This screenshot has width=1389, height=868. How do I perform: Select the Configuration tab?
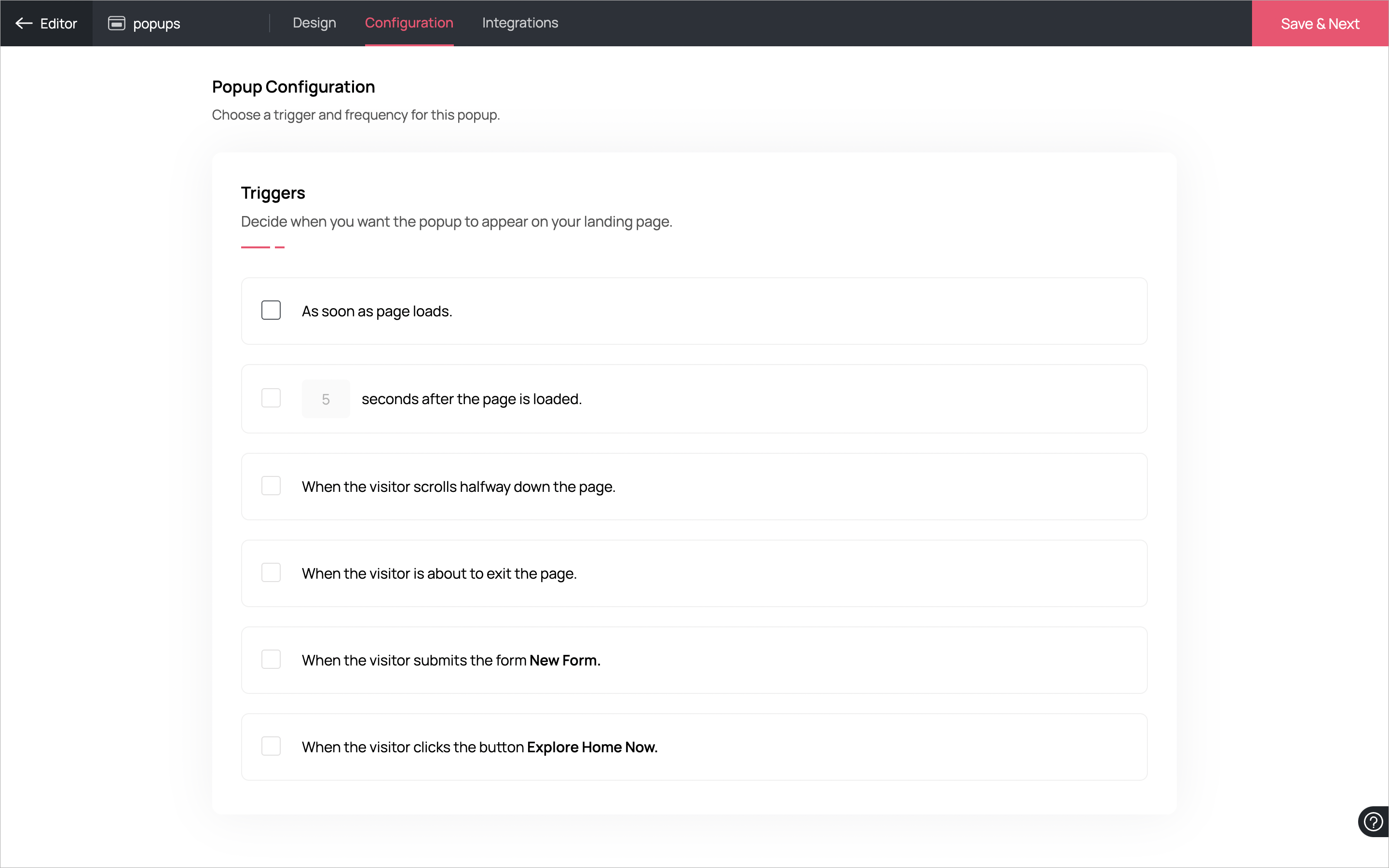coord(409,23)
